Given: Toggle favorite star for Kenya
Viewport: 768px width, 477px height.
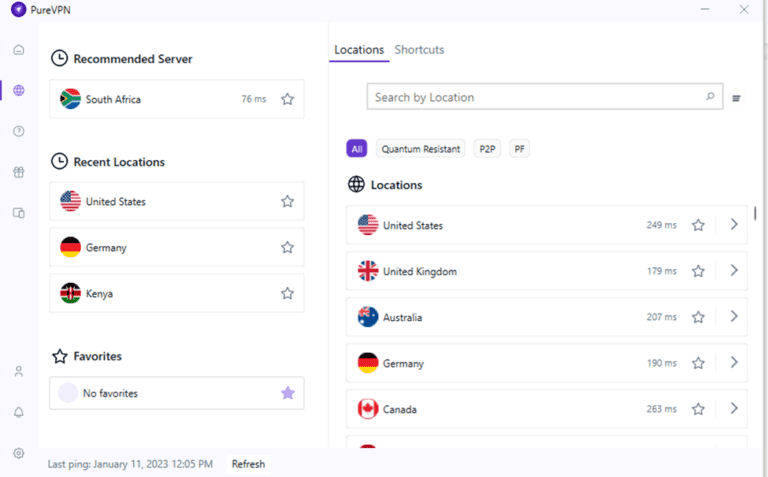Looking at the screenshot, I should tap(287, 294).
